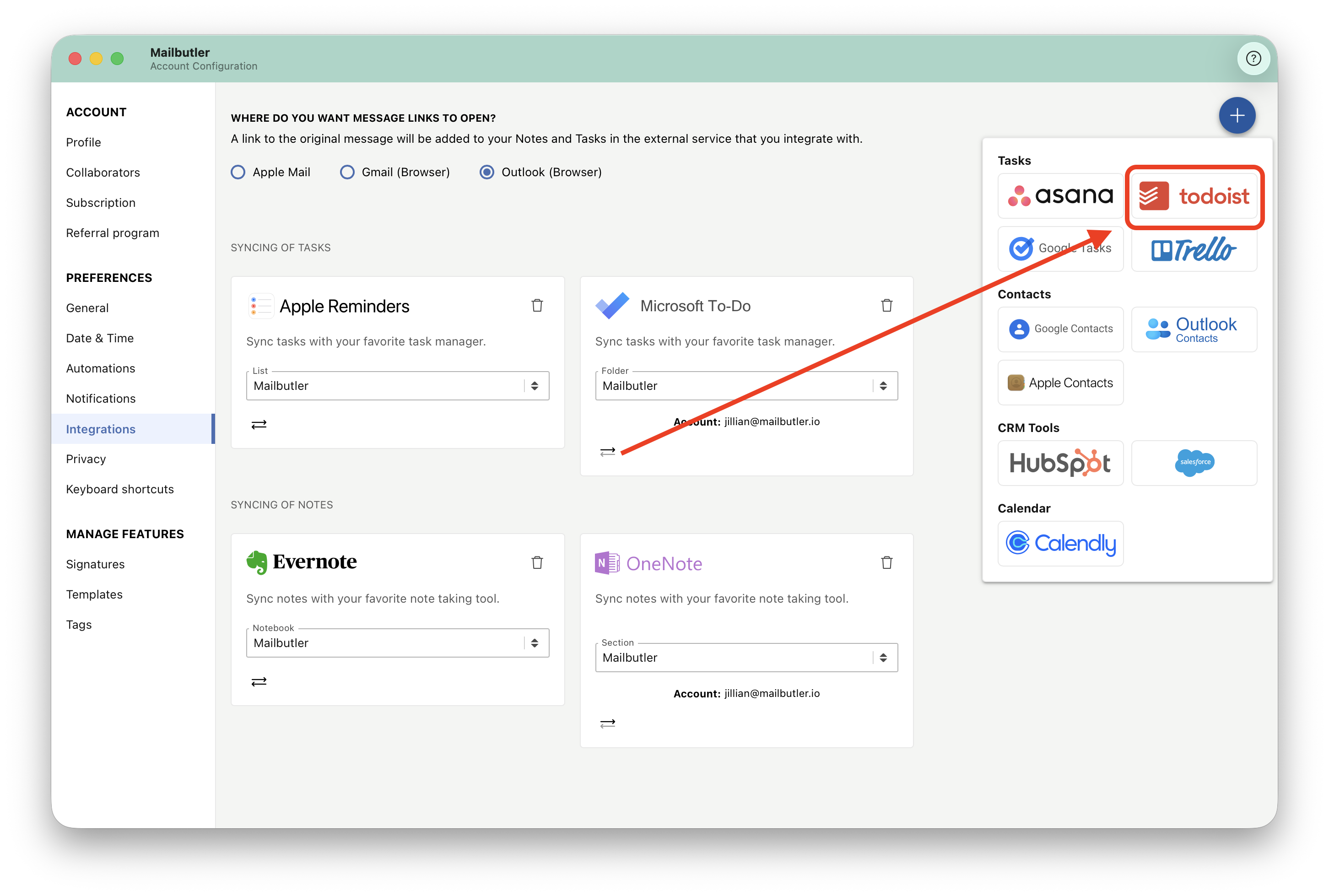Open OneNote Section dropdown
The width and height of the screenshot is (1329, 896).
(746, 658)
